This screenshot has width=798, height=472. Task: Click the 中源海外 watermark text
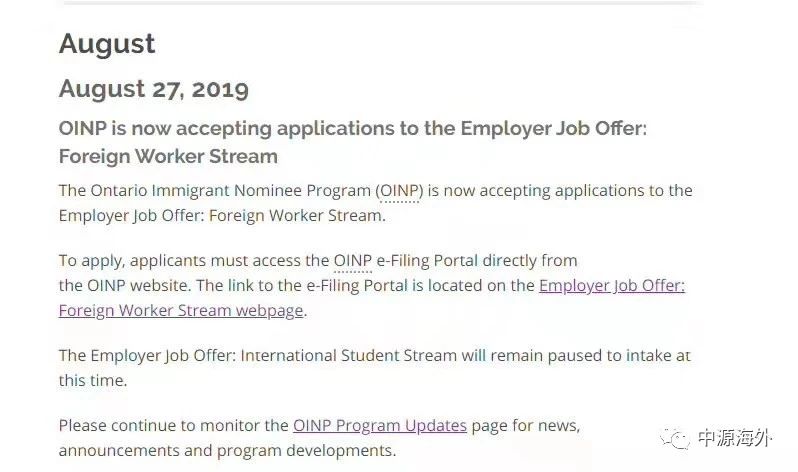734,438
